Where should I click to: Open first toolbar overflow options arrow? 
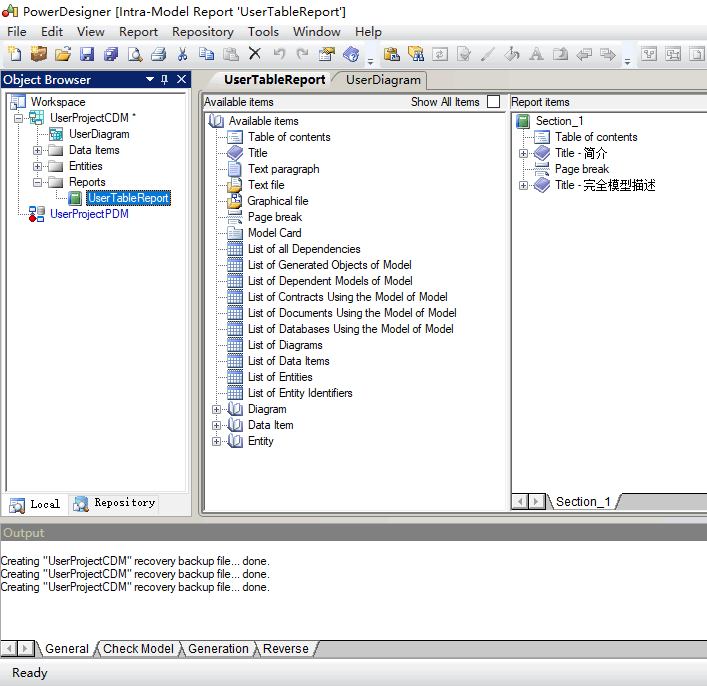[x=371, y=61]
